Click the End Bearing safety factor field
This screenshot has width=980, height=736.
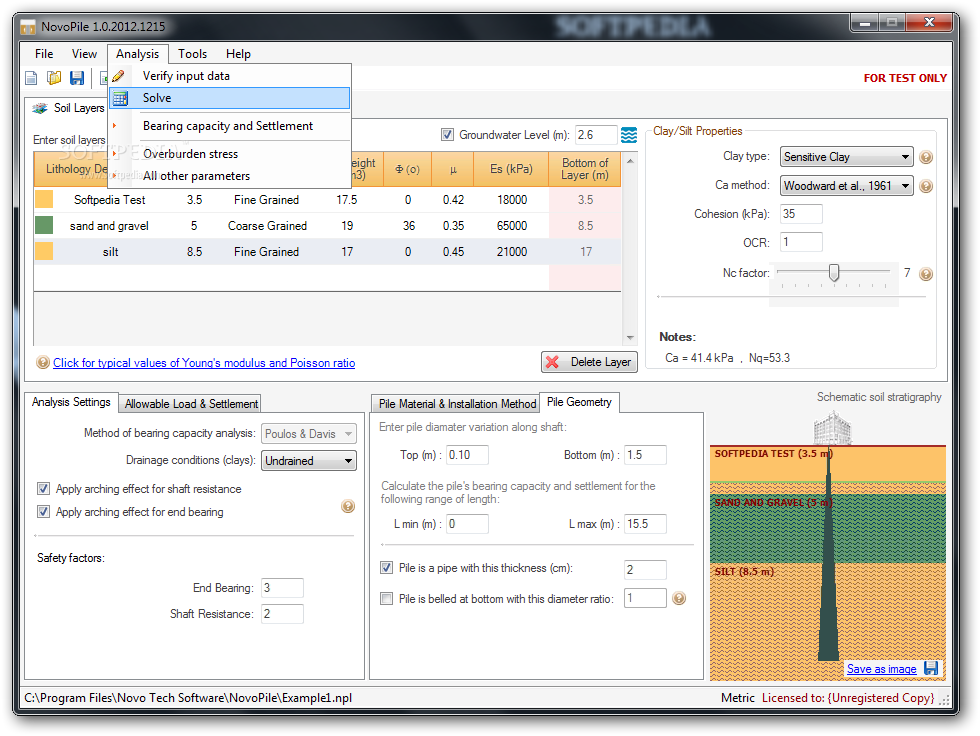(282, 588)
